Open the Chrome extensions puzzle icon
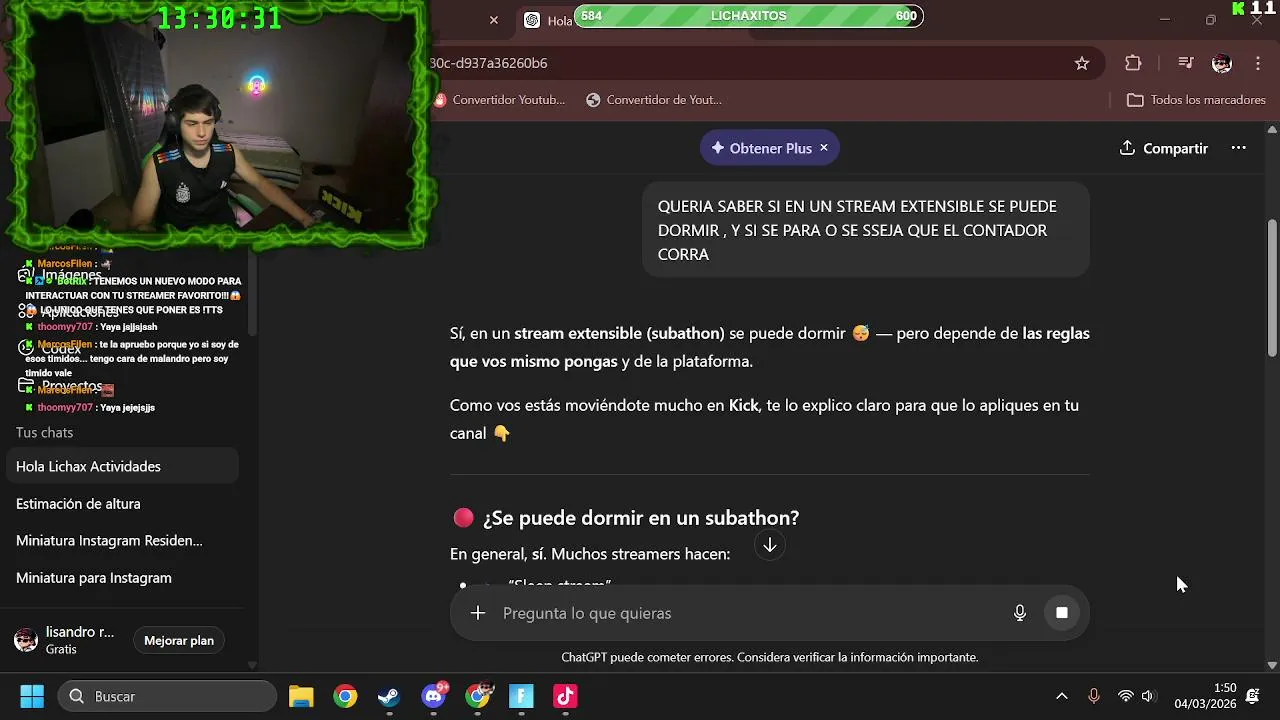This screenshot has width=1280, height=720. 1133,63
